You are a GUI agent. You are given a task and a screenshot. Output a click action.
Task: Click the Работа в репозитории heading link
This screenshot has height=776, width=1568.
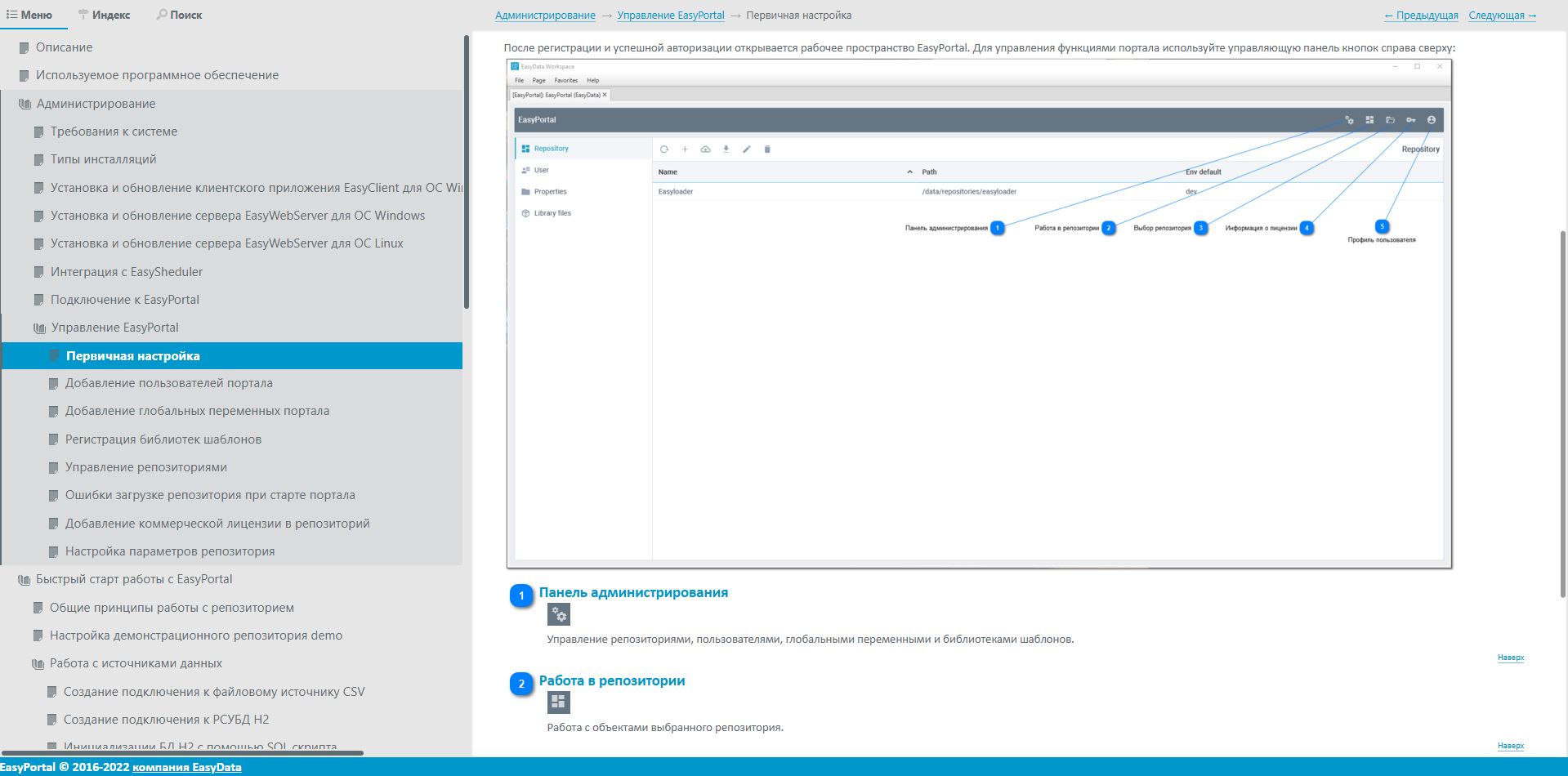pyautogui.click(x=612, y=680)
